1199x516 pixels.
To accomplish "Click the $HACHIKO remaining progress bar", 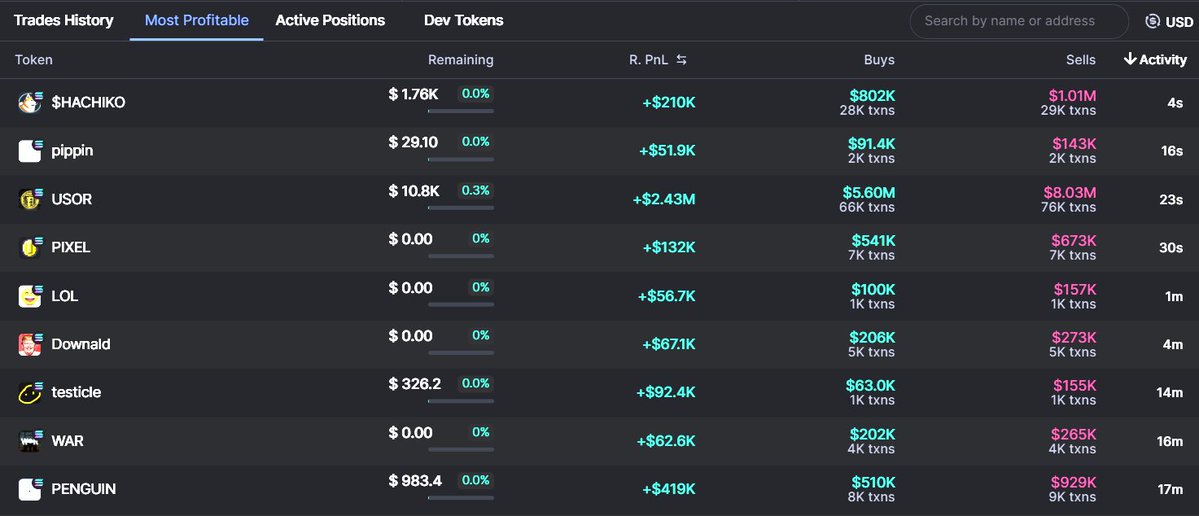I will (x=460, y=111).
